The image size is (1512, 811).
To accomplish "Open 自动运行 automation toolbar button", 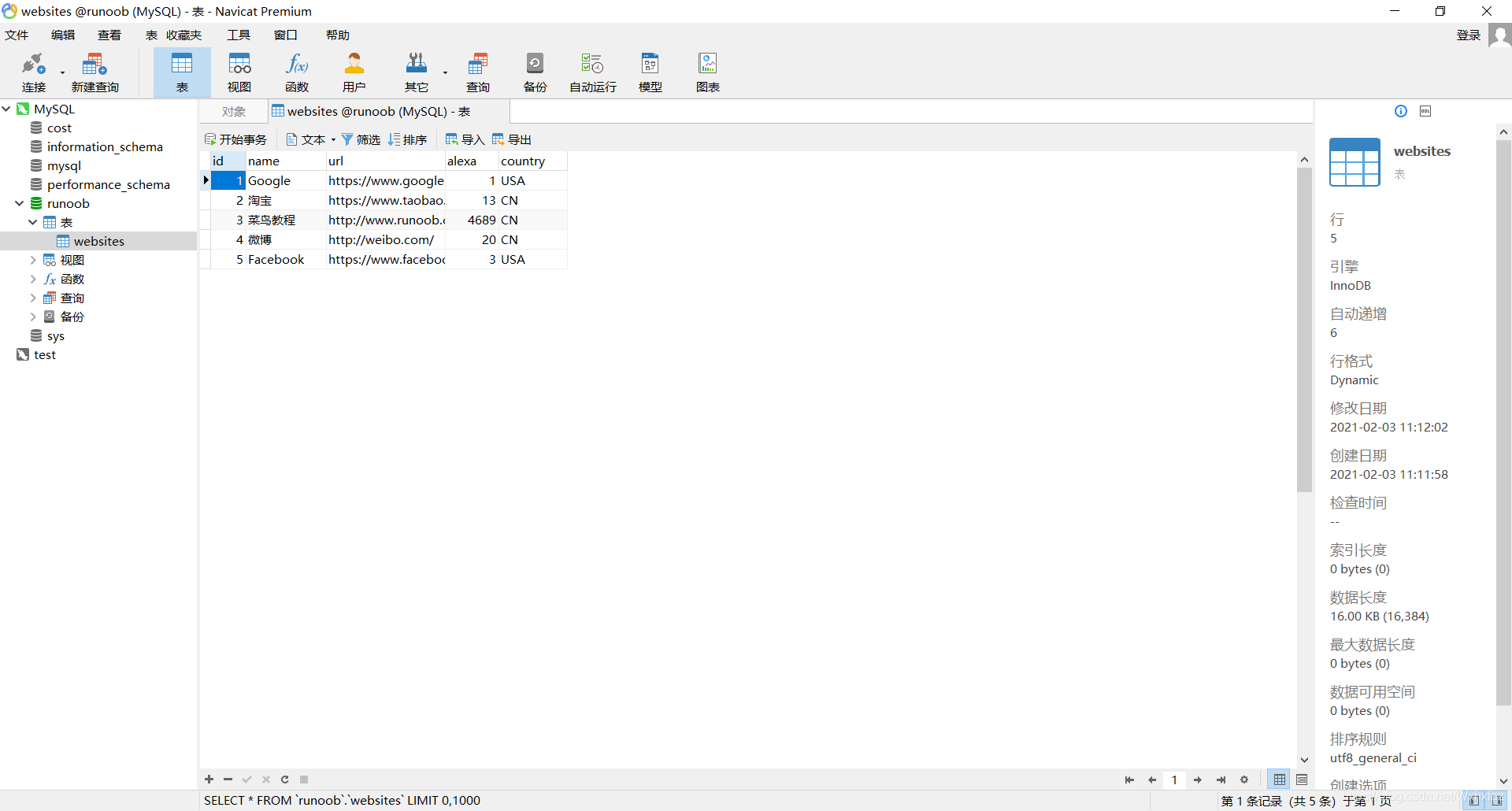I will [x=593, y=72].
